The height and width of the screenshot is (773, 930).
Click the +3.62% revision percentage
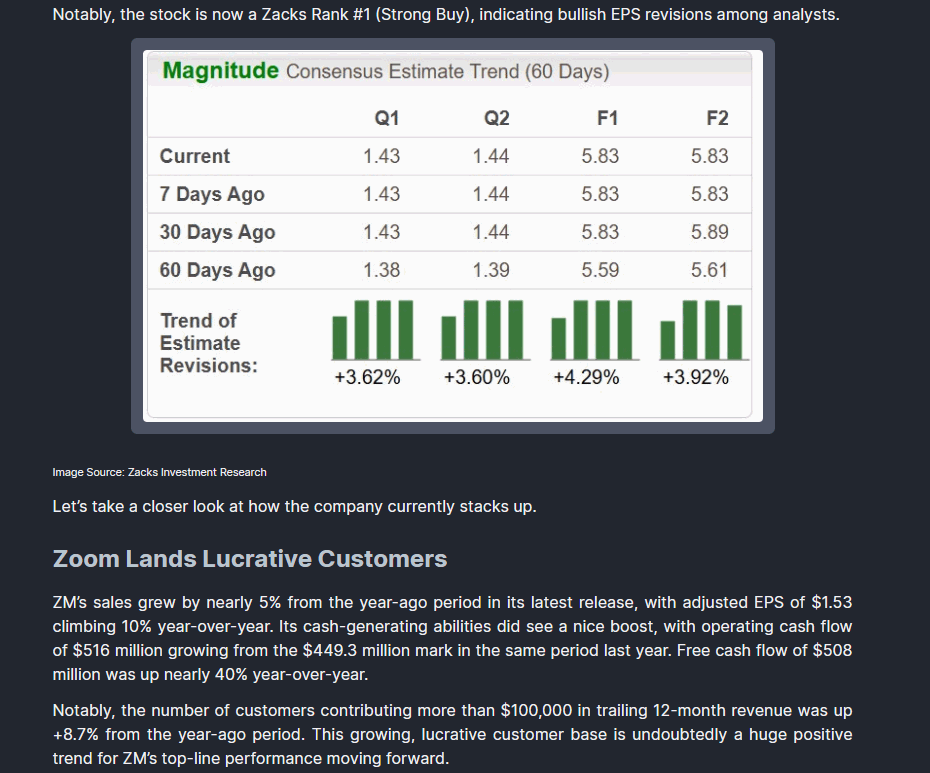point(367,378)
